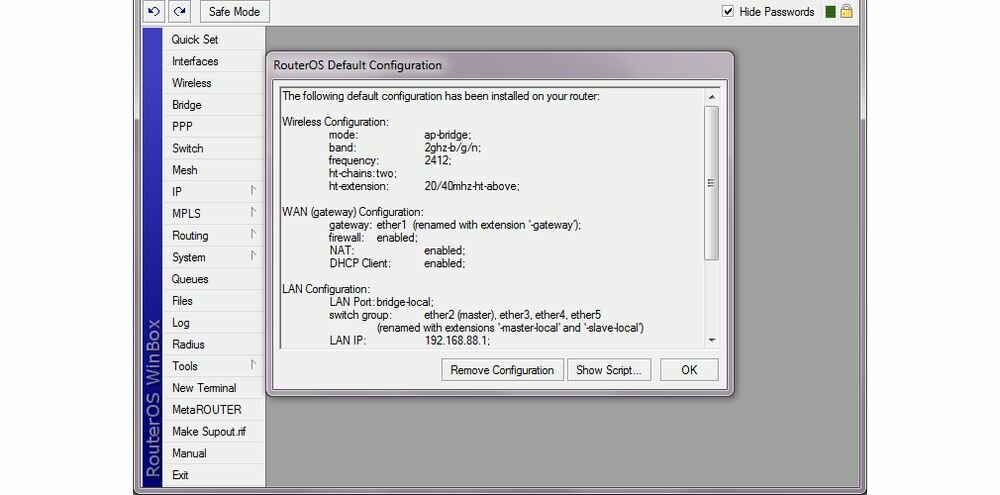Click the configuration text scrollbar thumb
The width and height of the screenshot is (1000, 495).
(712, 183)
